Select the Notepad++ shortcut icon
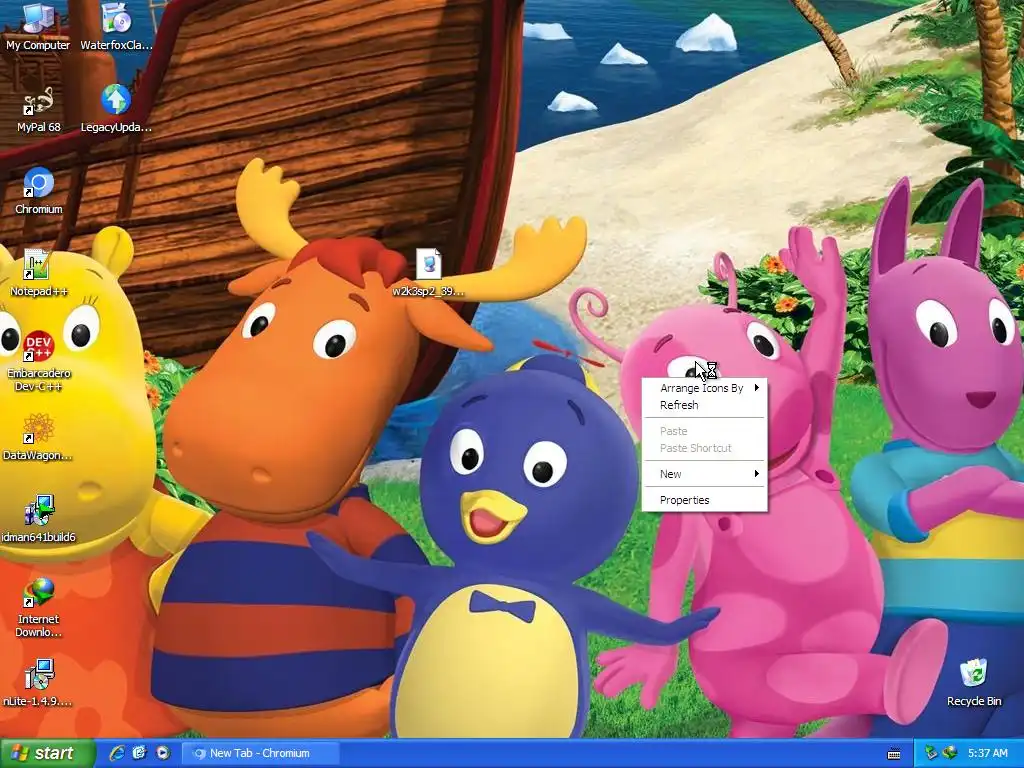1024x768 pixels. point(38,273)
